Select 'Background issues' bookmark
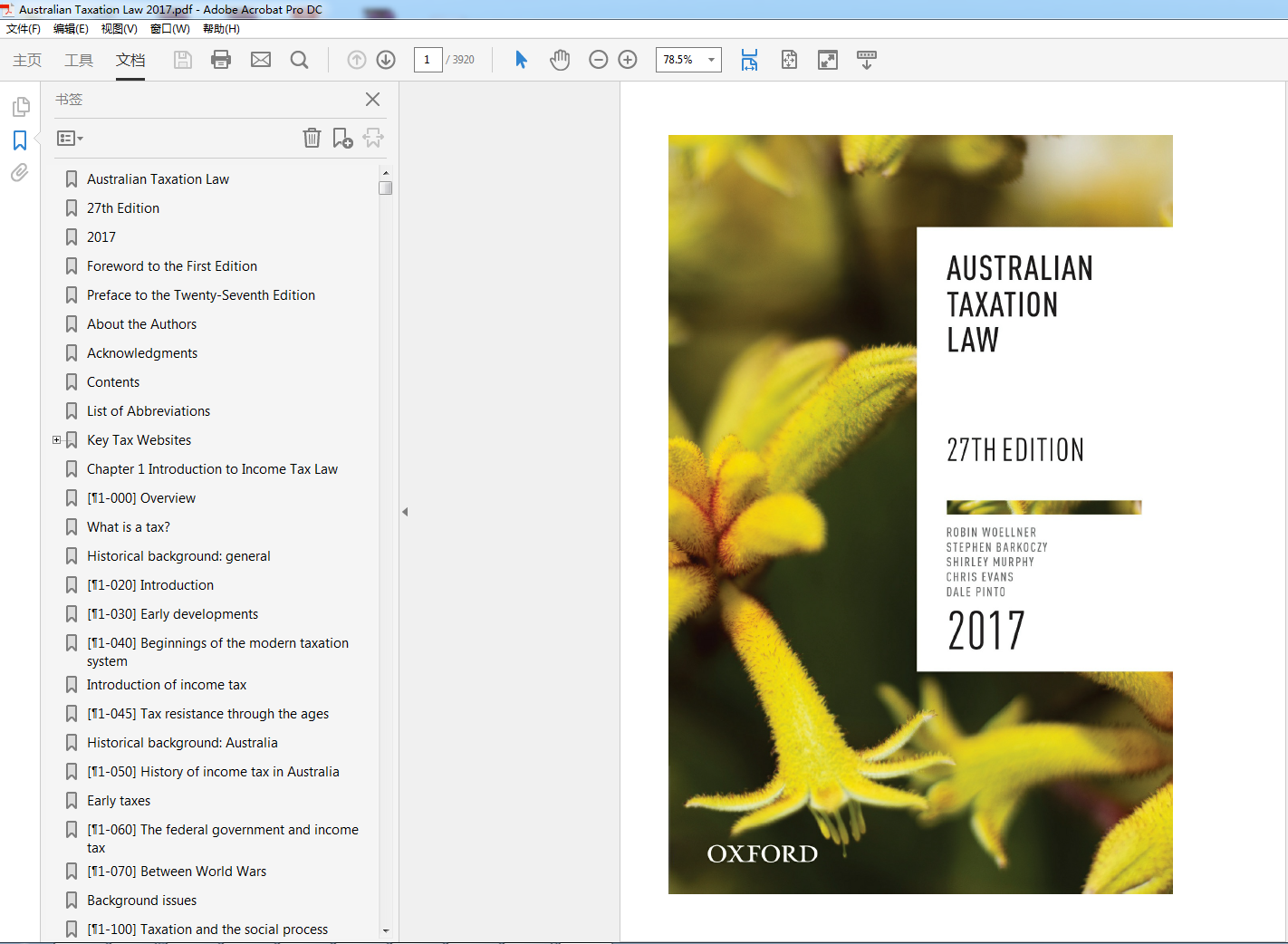 pos(141,901)
